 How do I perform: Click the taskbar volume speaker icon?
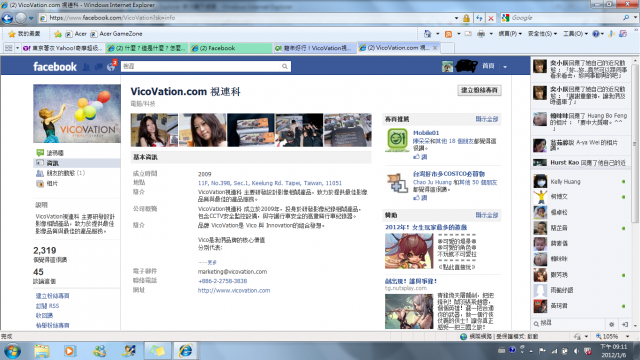576,351
